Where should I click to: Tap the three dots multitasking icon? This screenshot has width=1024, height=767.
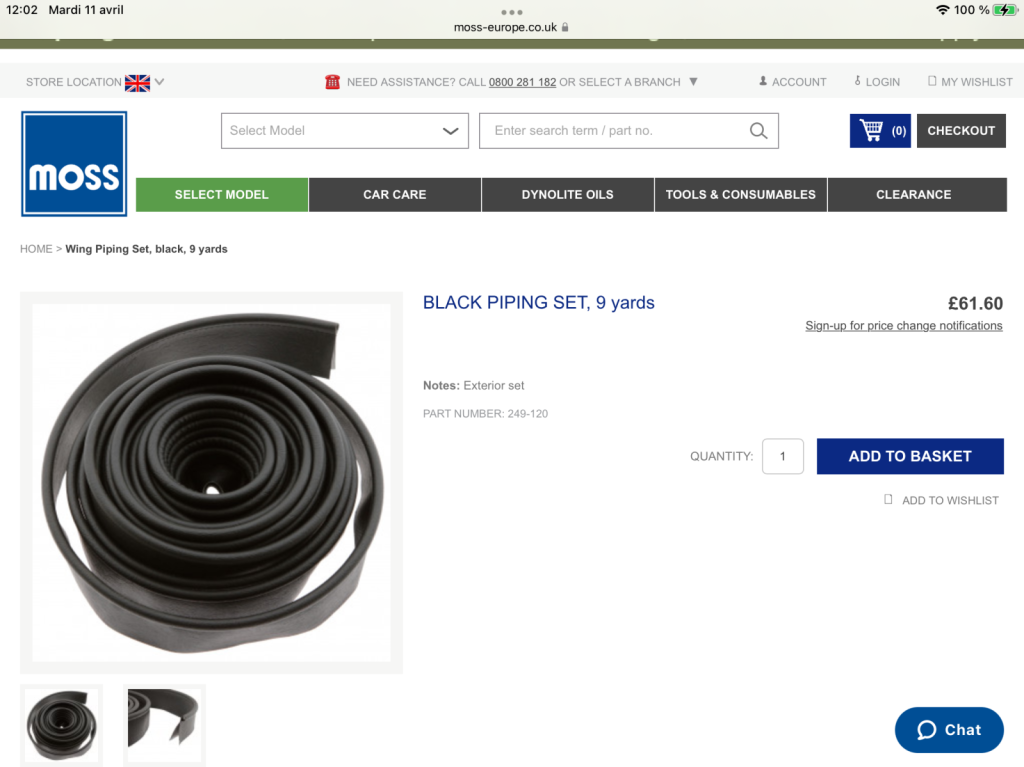click(x=511, y=12)
